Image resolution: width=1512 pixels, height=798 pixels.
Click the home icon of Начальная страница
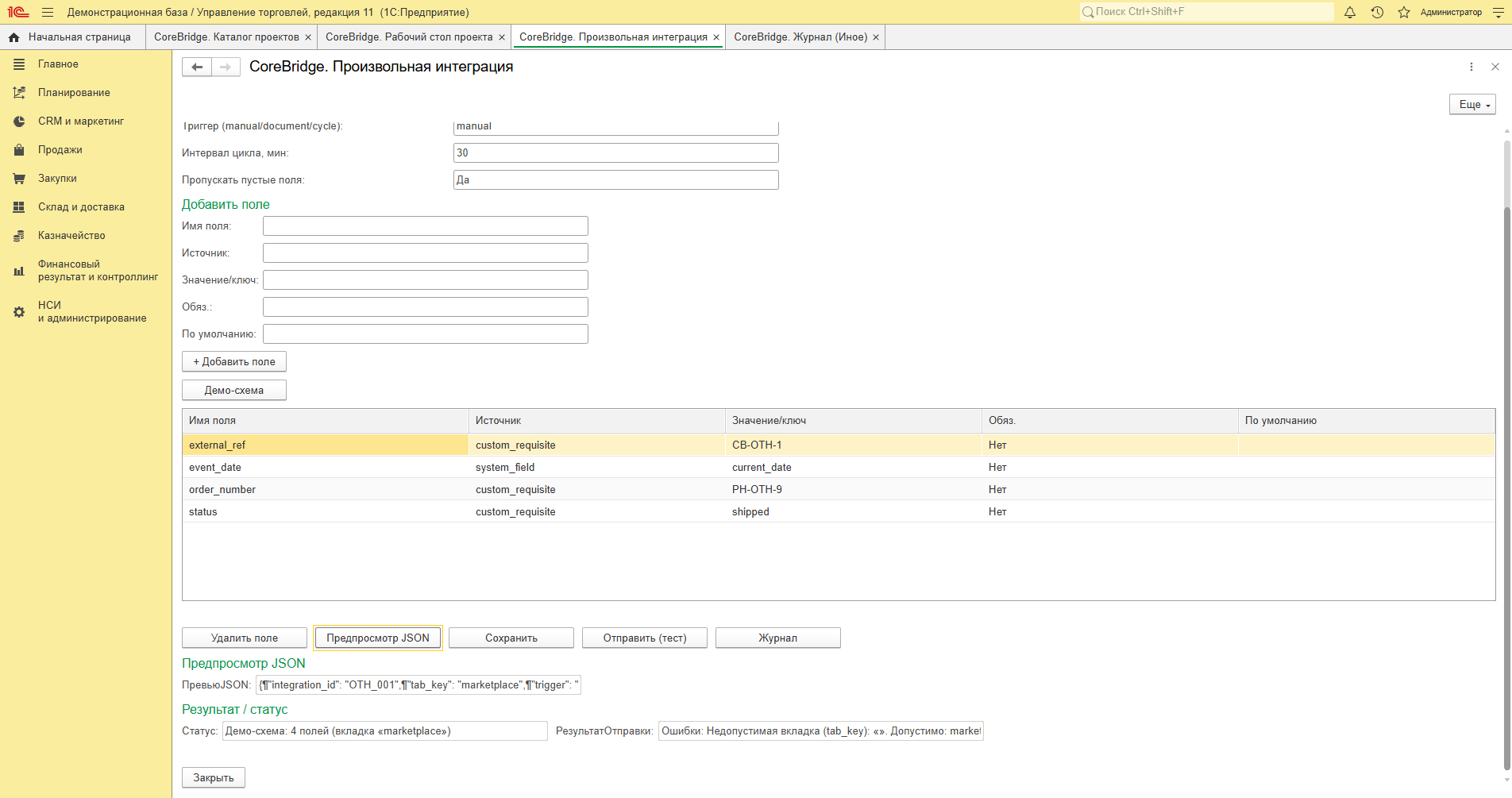coord(13,37)
